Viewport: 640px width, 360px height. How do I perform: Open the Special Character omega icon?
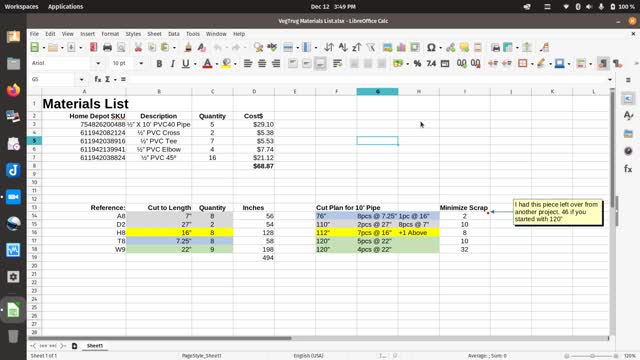(x=431, y=47)
